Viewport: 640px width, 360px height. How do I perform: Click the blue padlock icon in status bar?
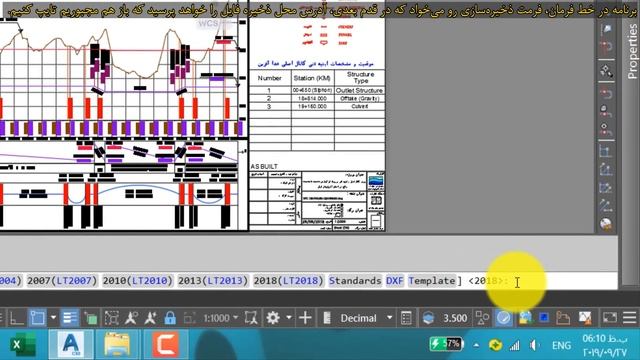170,318
